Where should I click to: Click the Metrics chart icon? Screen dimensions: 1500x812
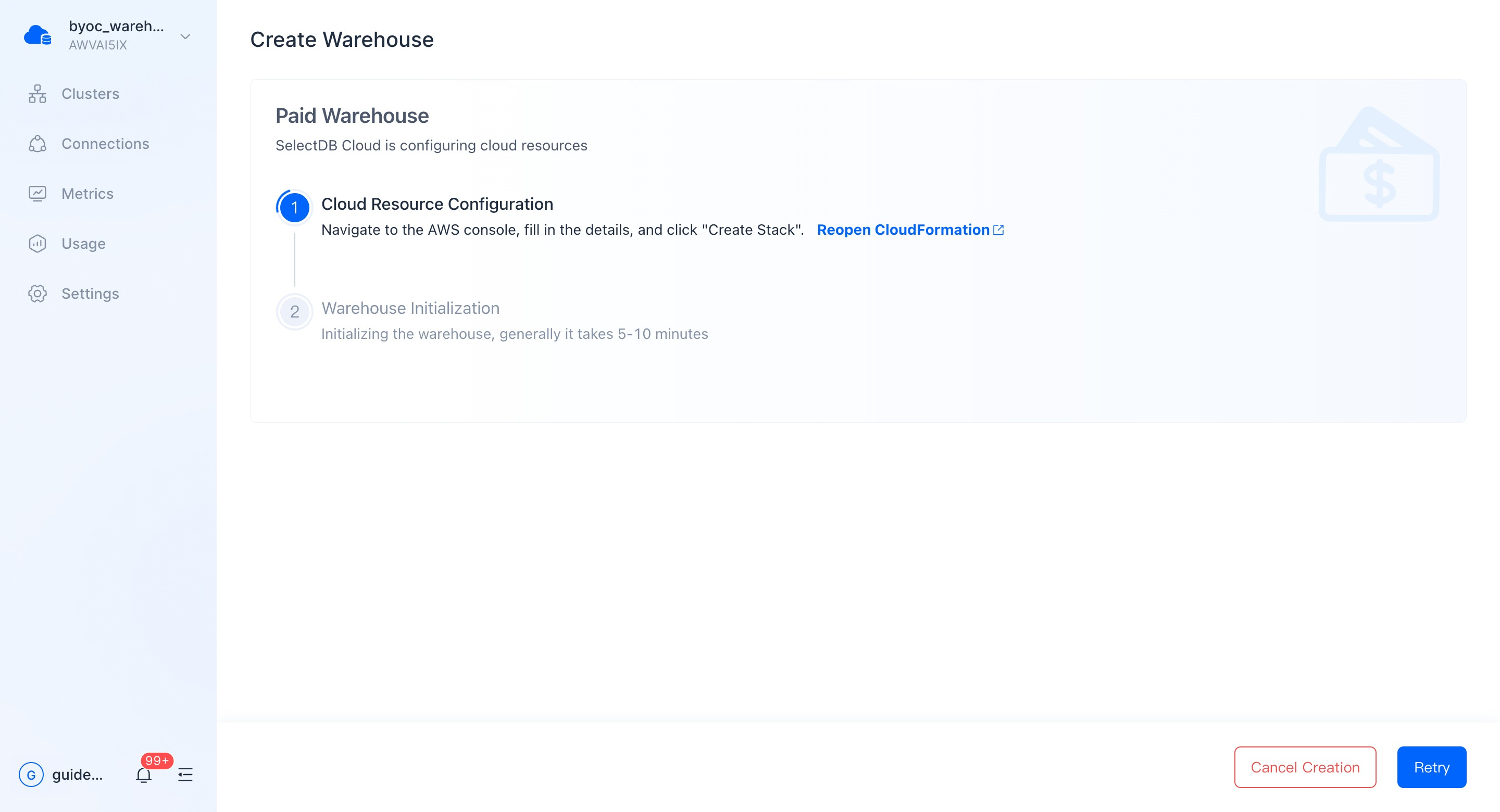point(37,194)
